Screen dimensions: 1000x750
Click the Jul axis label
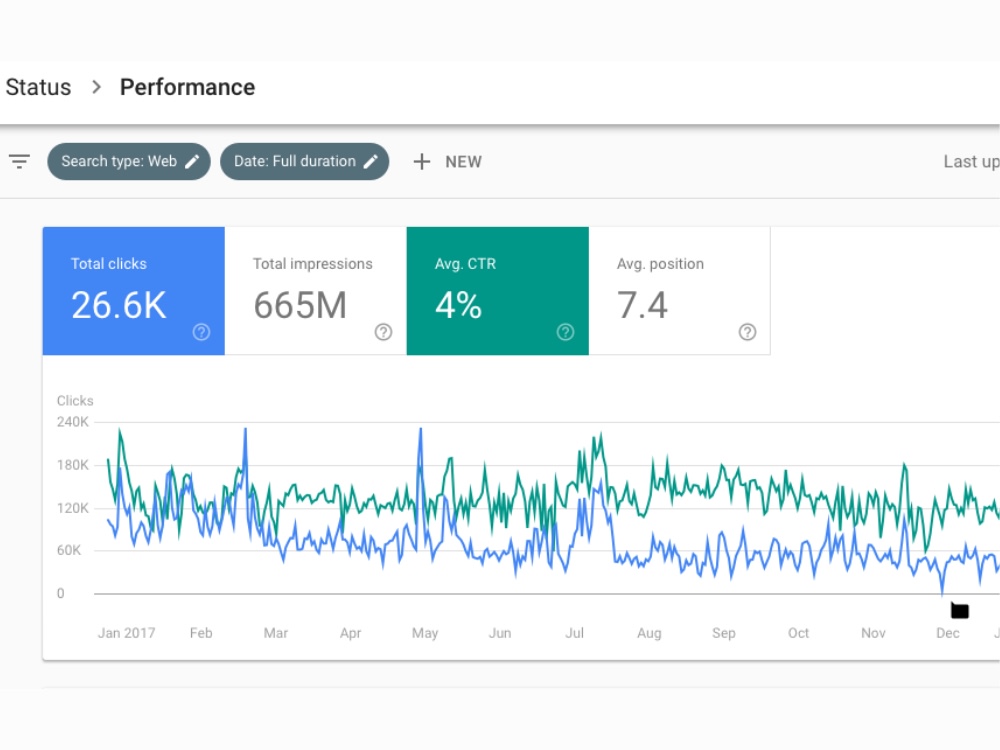[x=575, y=633]
